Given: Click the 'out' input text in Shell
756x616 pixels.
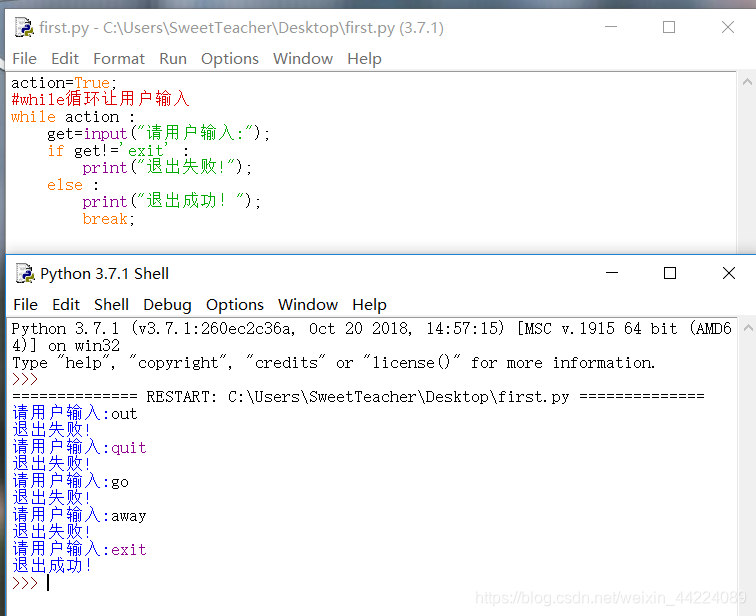Looking at the screenshot, I should (124, 414).
